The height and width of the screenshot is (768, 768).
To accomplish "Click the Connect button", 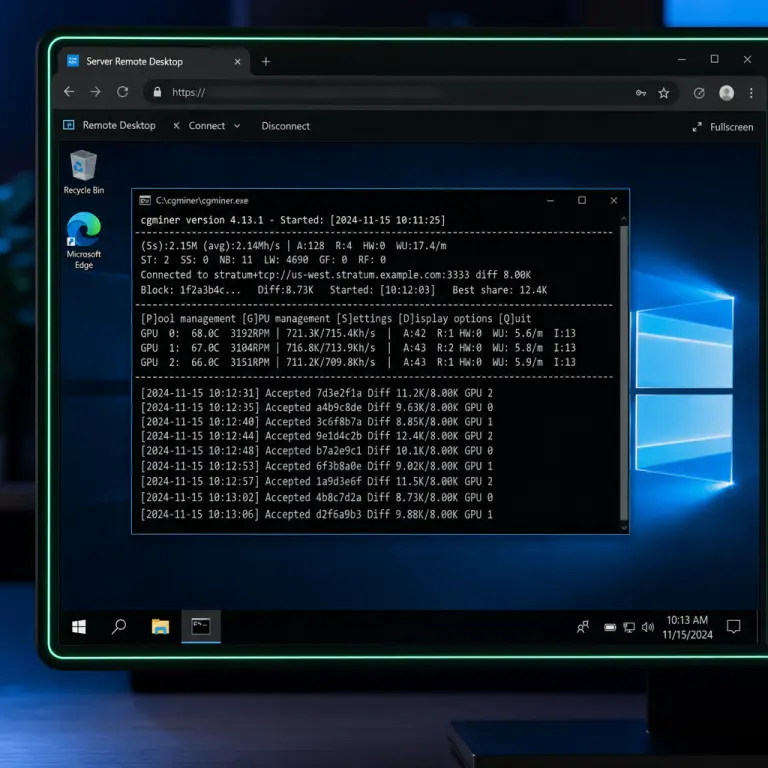I will tap(207, 126).
